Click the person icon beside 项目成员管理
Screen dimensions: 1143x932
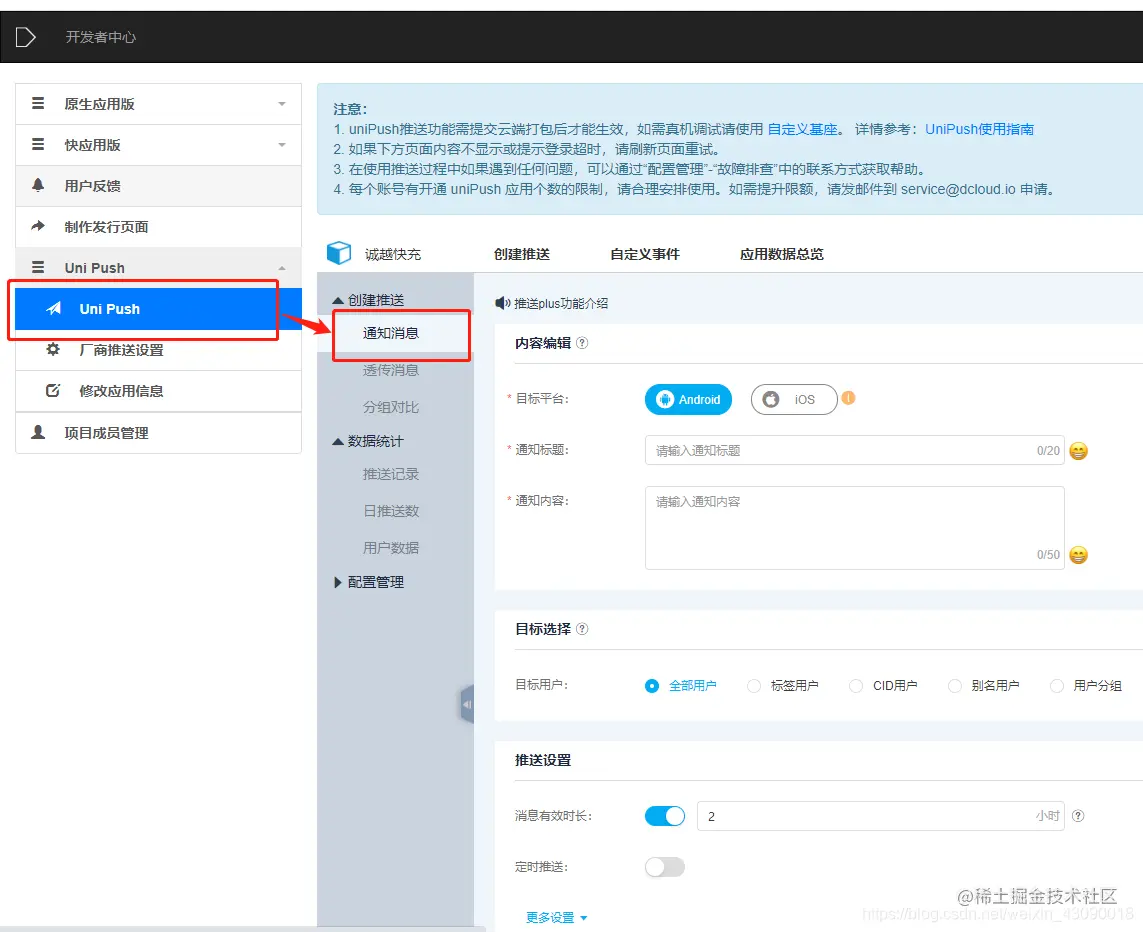(x=38, y=432)
